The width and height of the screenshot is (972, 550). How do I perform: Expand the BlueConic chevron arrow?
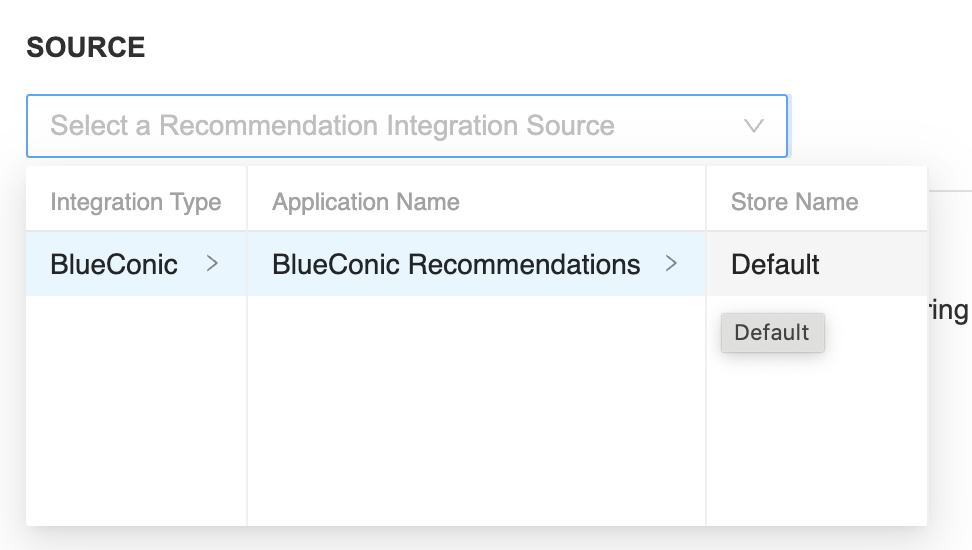pyautogui.click(x=212, y=264)
